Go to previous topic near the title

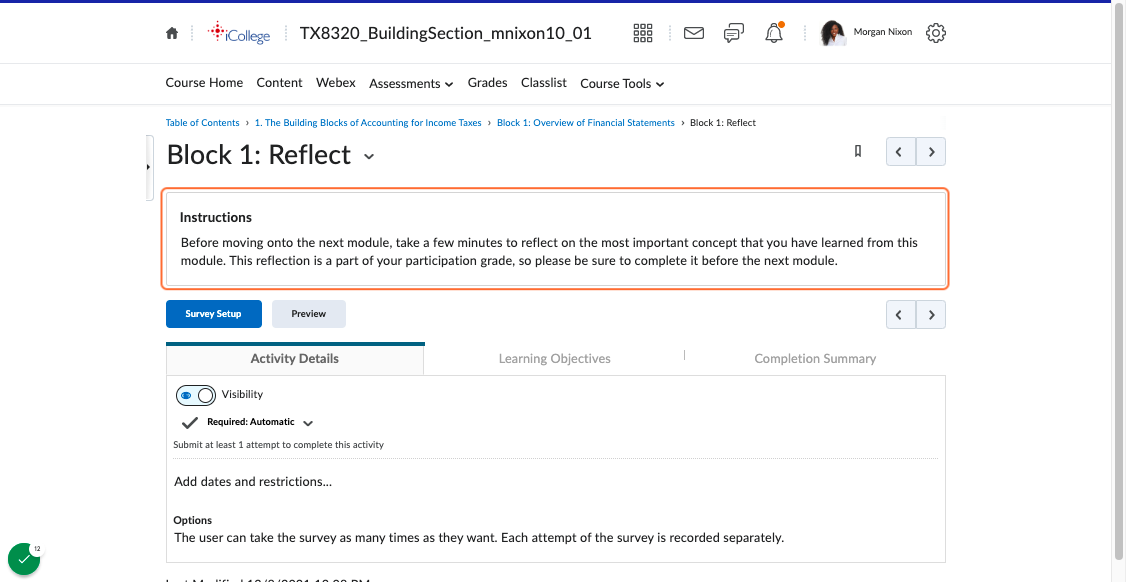click(901, 152)
